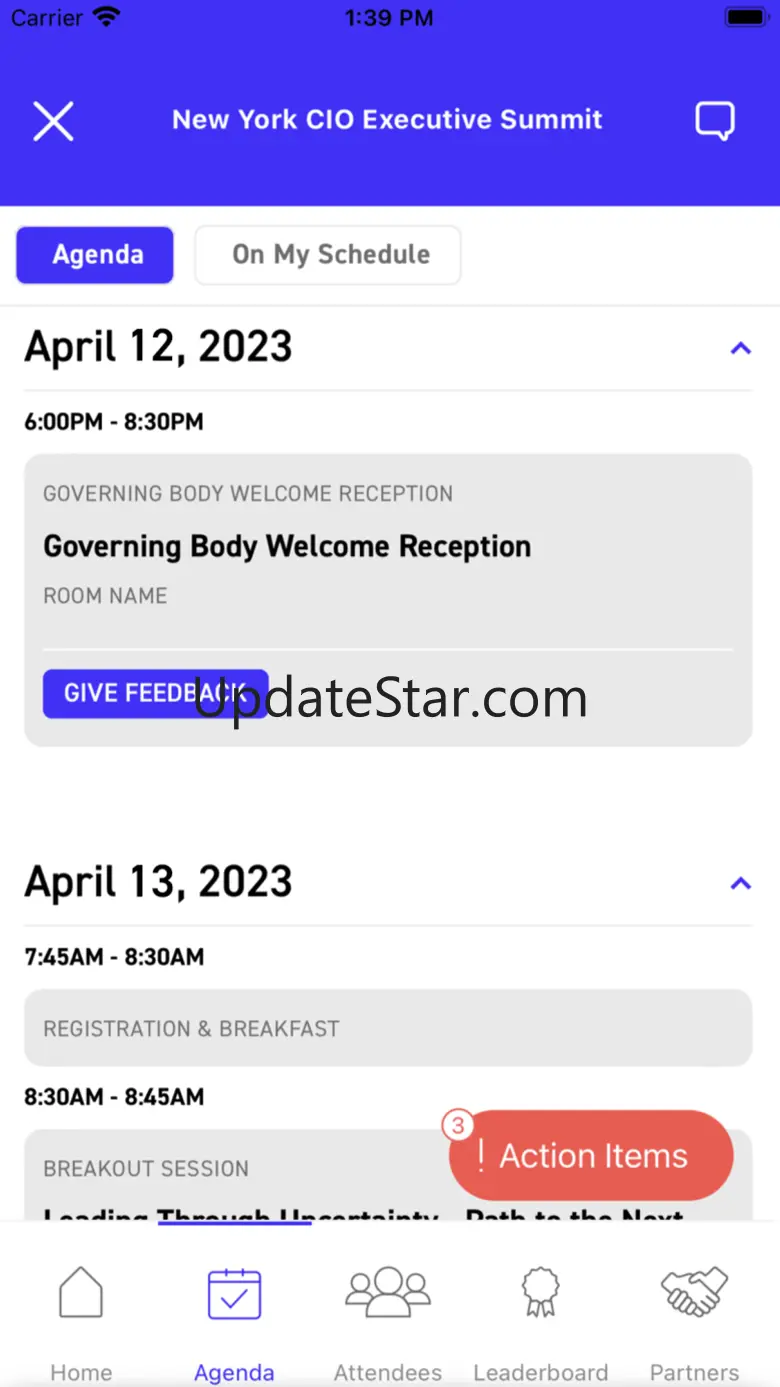Tap the Wi-Fi status bar icon

point(105,17)
